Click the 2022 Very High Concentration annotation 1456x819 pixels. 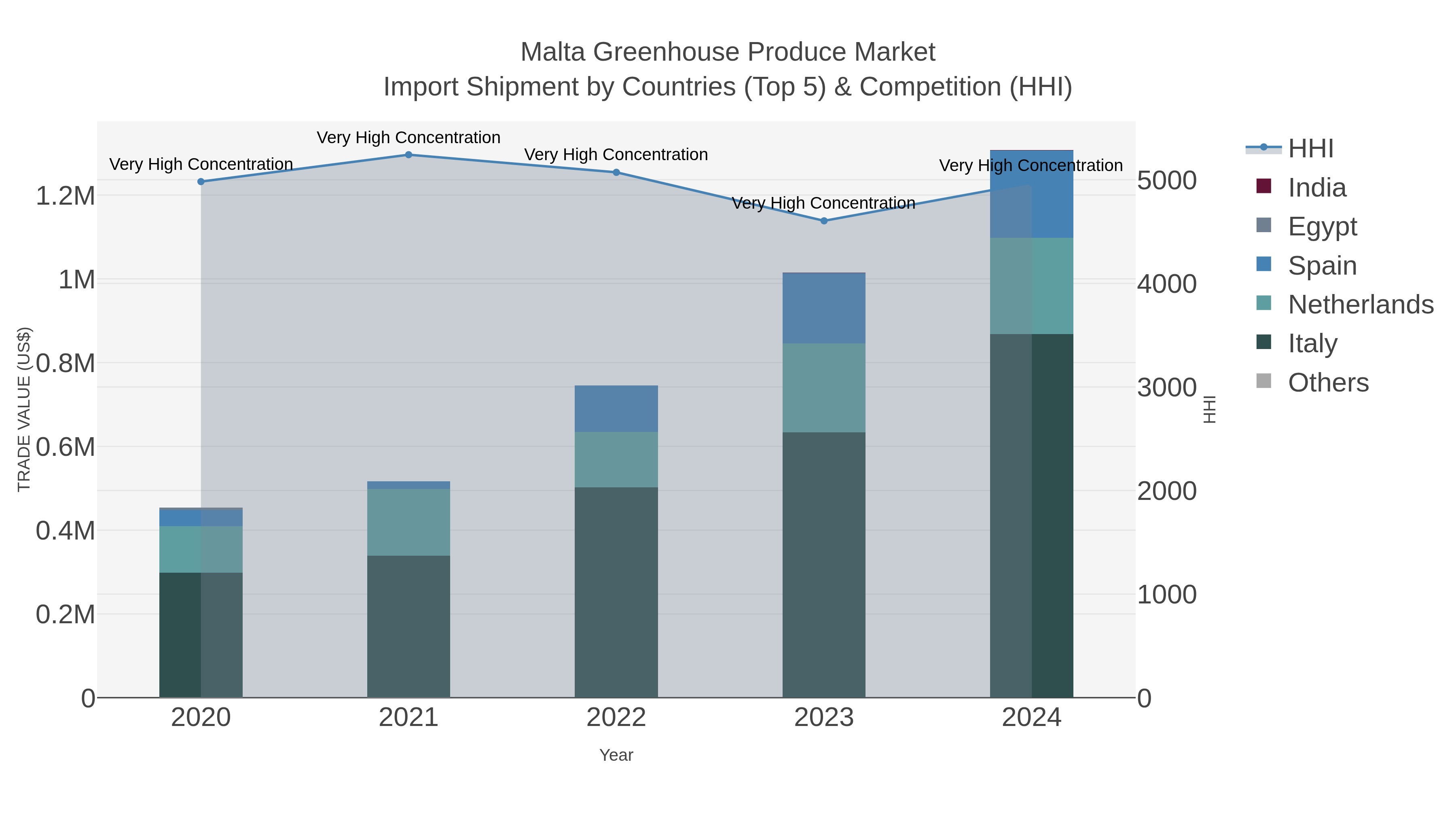616,154
